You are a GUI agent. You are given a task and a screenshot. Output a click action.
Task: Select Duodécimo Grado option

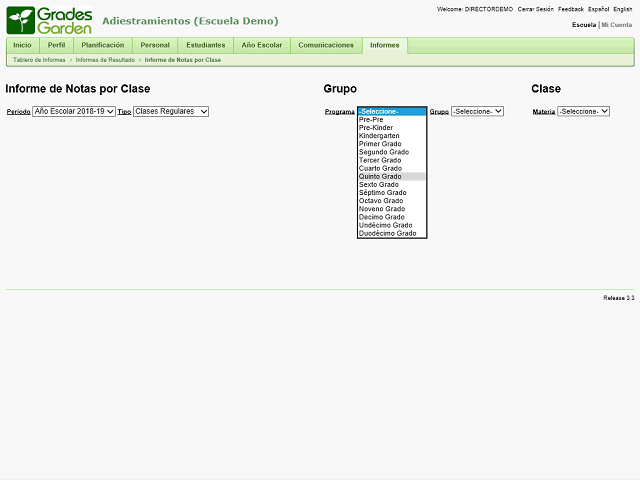(387, 234)
